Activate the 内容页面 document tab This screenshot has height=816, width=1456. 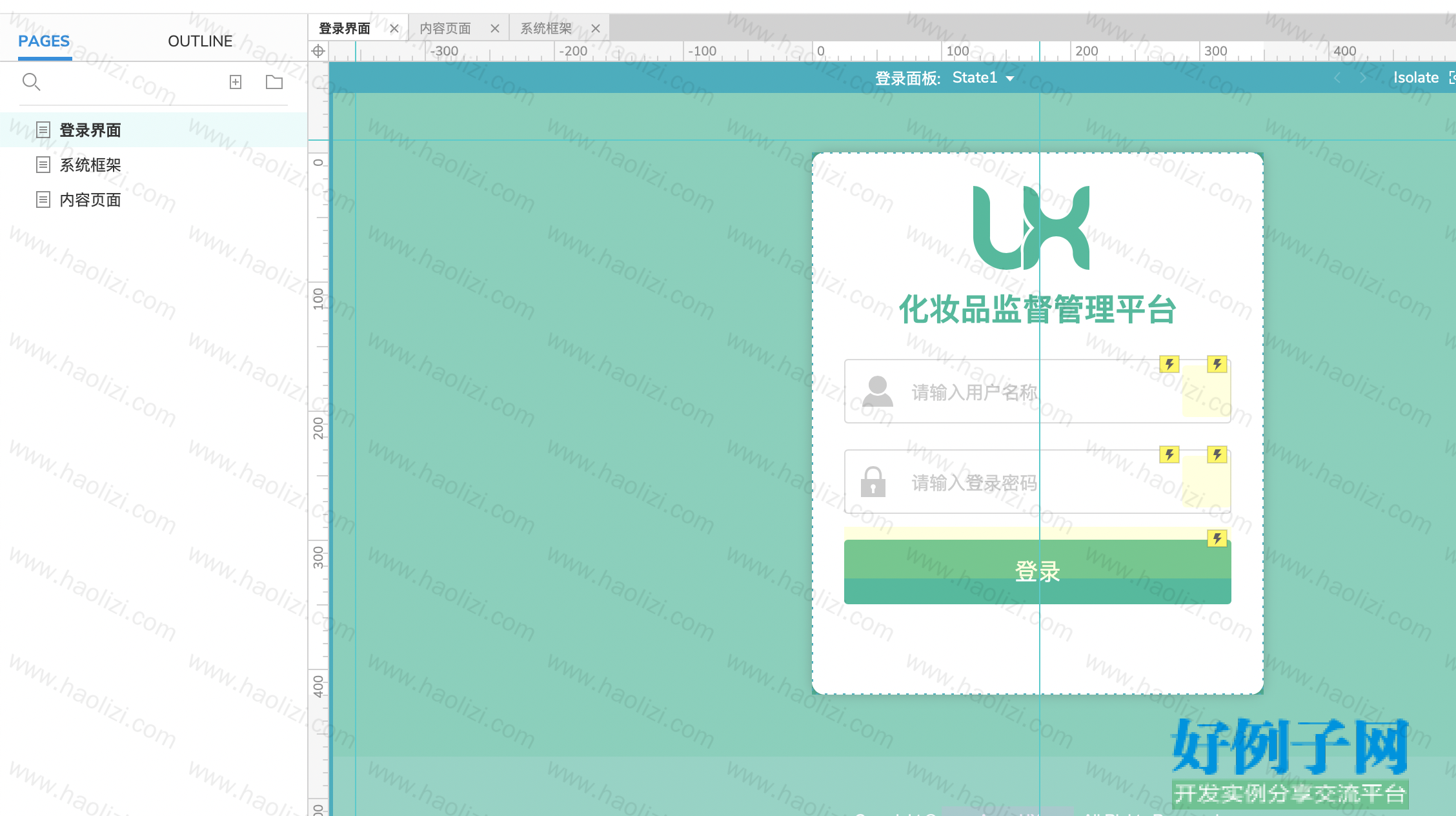click(x=445, y=28)
